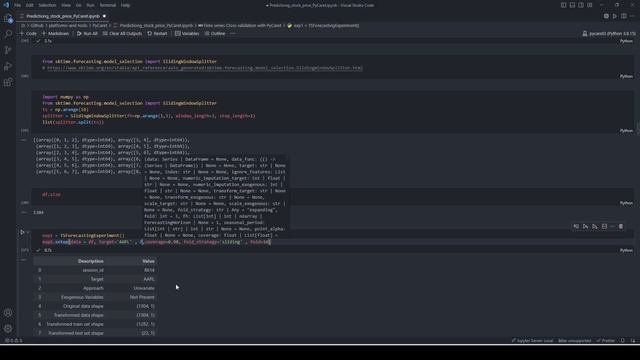Viewport: 640px width, 360px height.
Task: Open more cell actions ellipsis
Action: pyautogui.click(x=612, y=227)
